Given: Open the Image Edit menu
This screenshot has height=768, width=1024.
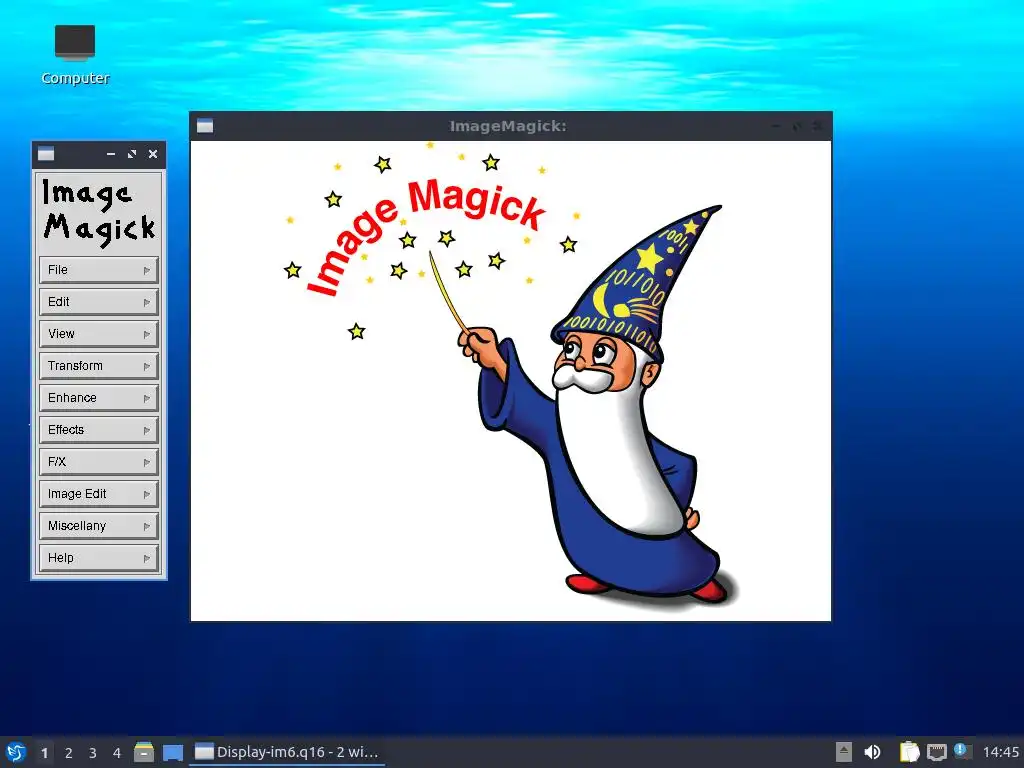Looking at the screenshot, I should point(99,494).
